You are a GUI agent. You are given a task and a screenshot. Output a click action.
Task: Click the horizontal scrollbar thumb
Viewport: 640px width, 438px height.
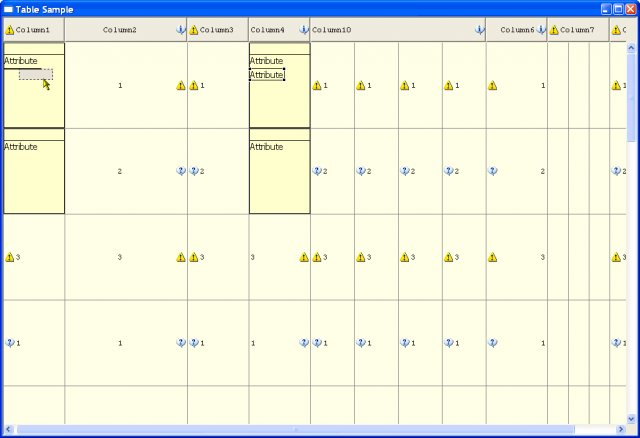click(x=296, y=429)
